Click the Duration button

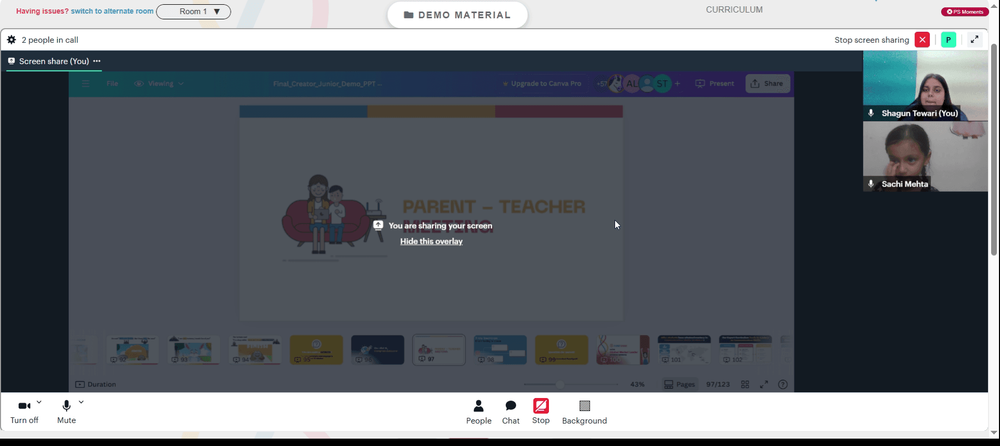click(96, 385)
